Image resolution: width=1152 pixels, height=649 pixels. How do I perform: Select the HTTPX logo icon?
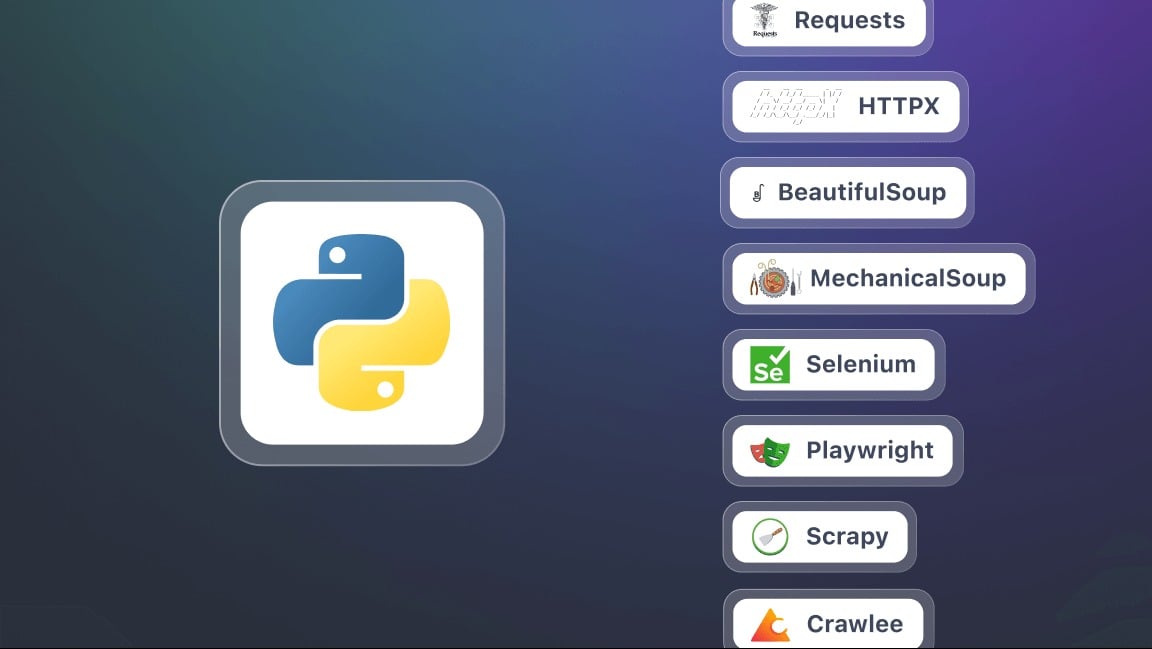click(795, 106)
